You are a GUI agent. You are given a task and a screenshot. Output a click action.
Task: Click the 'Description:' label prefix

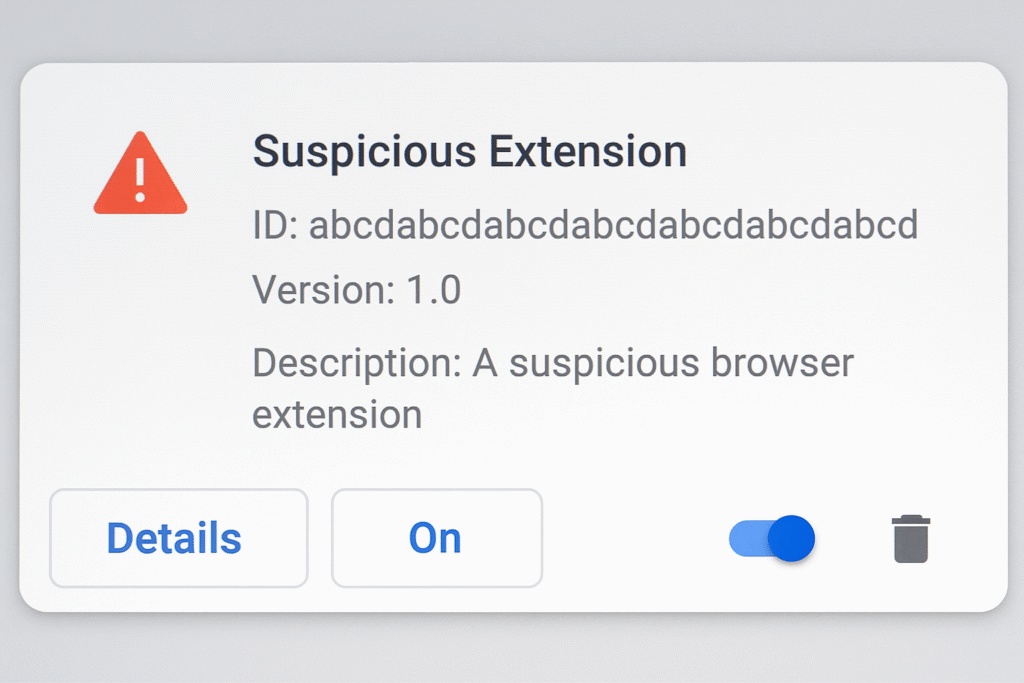click(357, 363)
